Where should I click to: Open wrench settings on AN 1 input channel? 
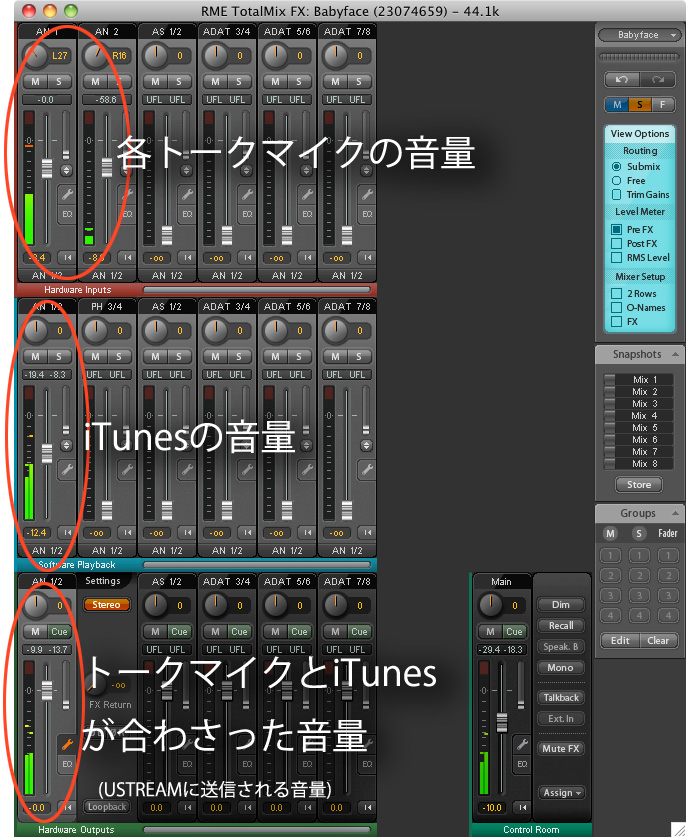tap(67, 194)
